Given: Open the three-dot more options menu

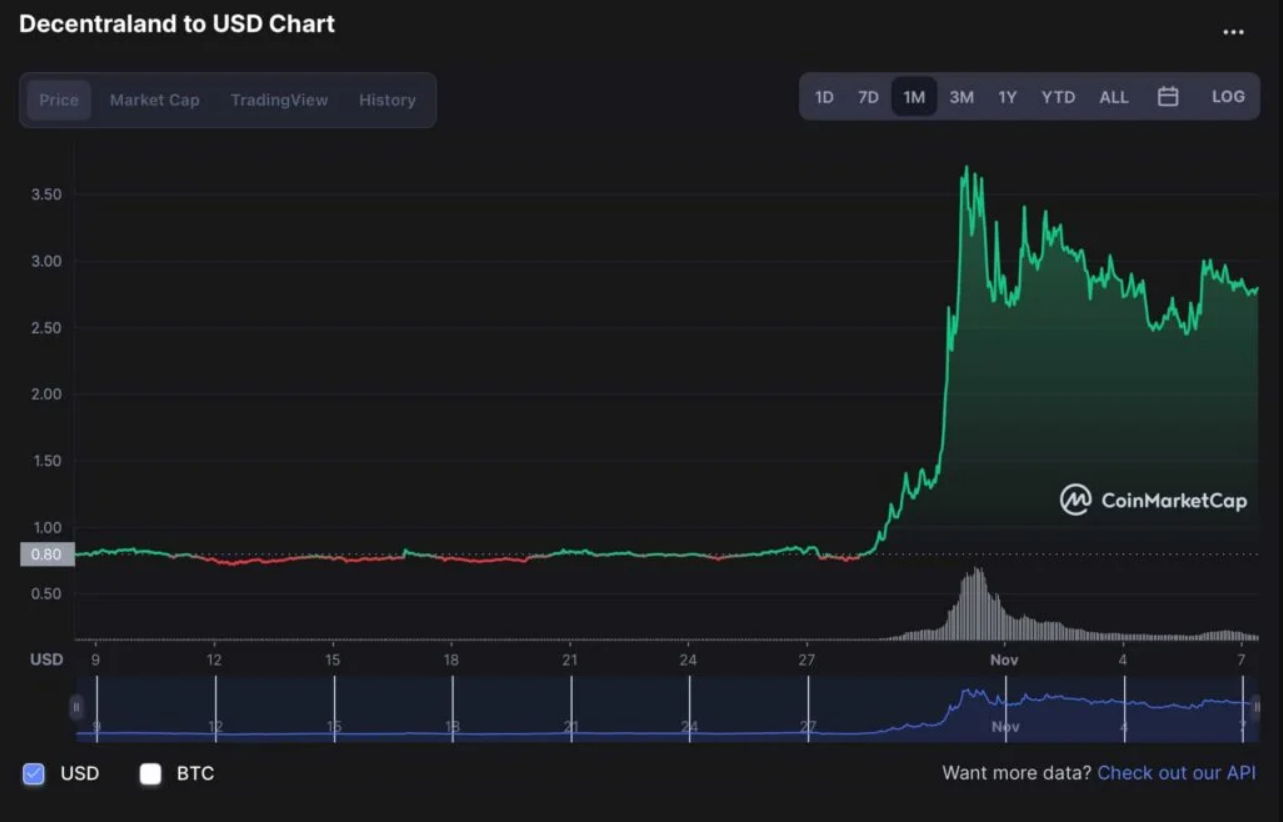Looking at the screenshot, I should click(x=1233, y=32).
